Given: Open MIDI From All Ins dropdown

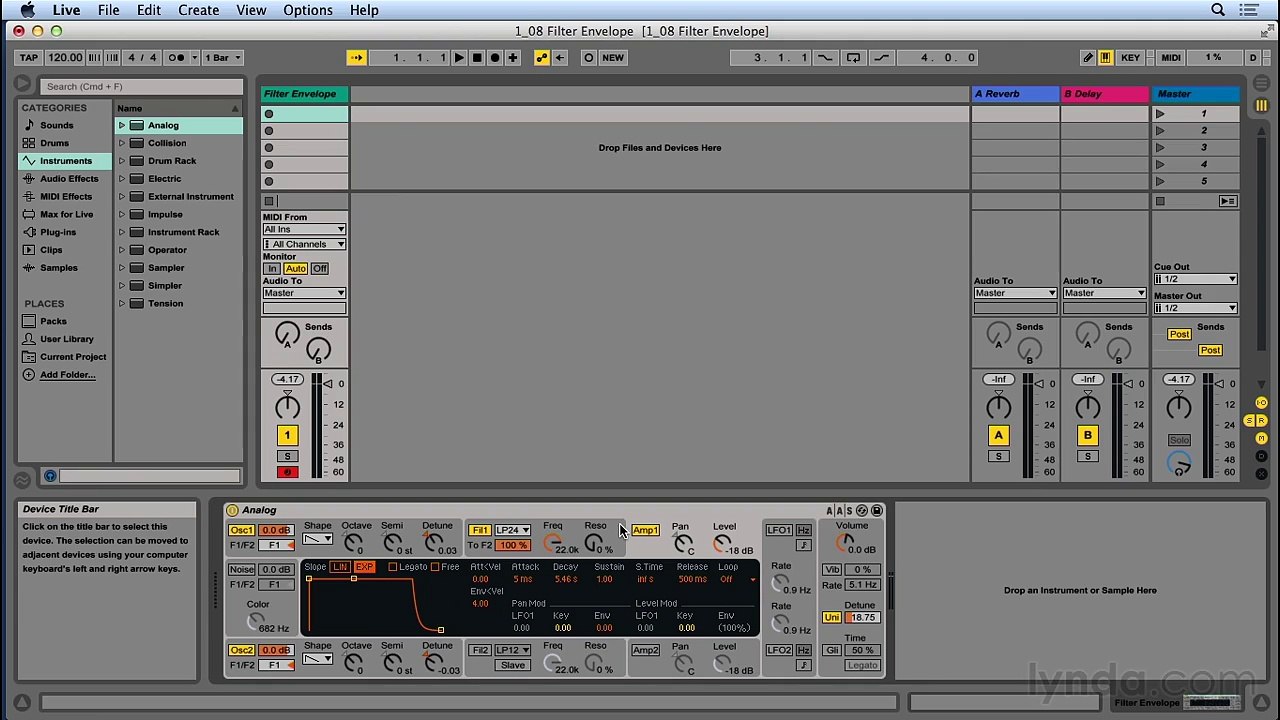Looking at the screenshot, I should coord(304,229).
